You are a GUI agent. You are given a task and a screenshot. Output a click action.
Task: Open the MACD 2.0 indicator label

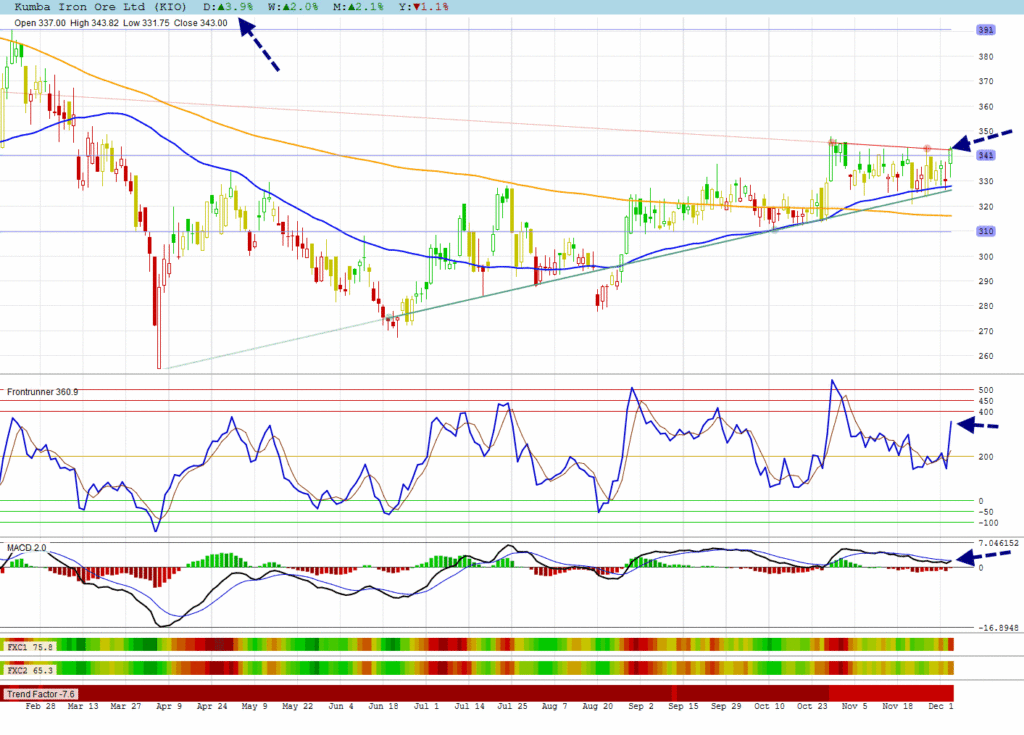click(x=27, y=548)
